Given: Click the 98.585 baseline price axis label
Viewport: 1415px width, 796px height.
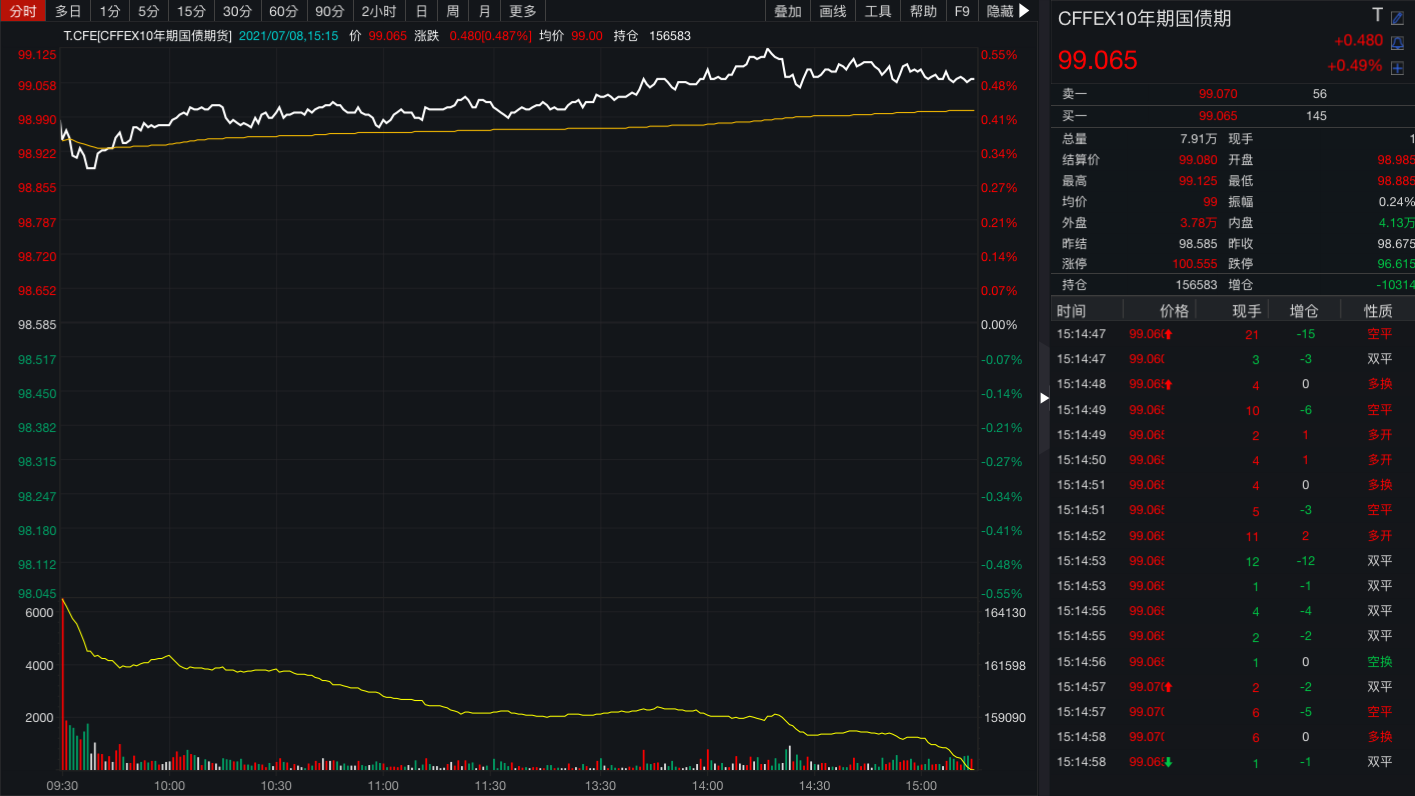Looking at the screenshot, I should pos(37,325).
